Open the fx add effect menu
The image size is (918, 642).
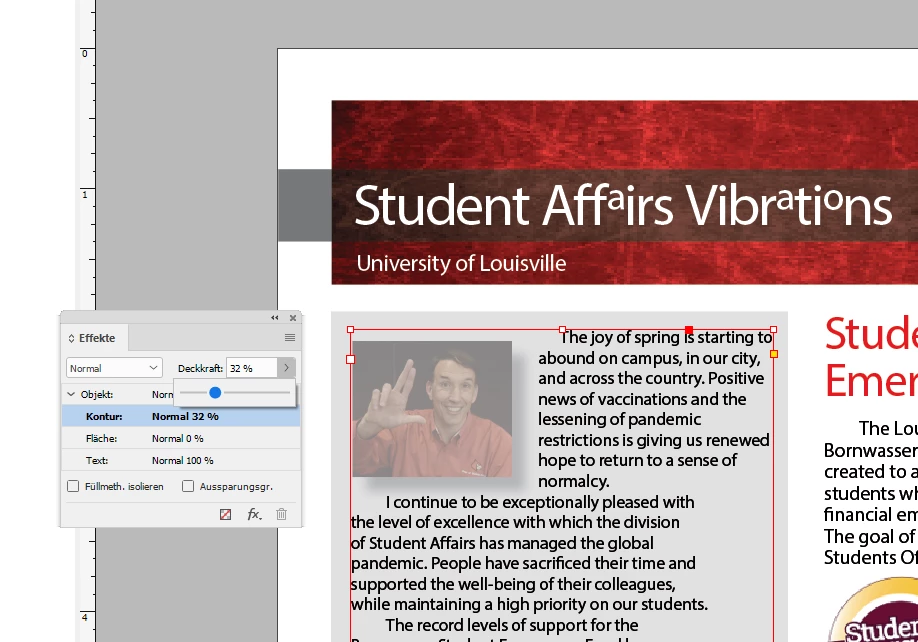[254, 514]
